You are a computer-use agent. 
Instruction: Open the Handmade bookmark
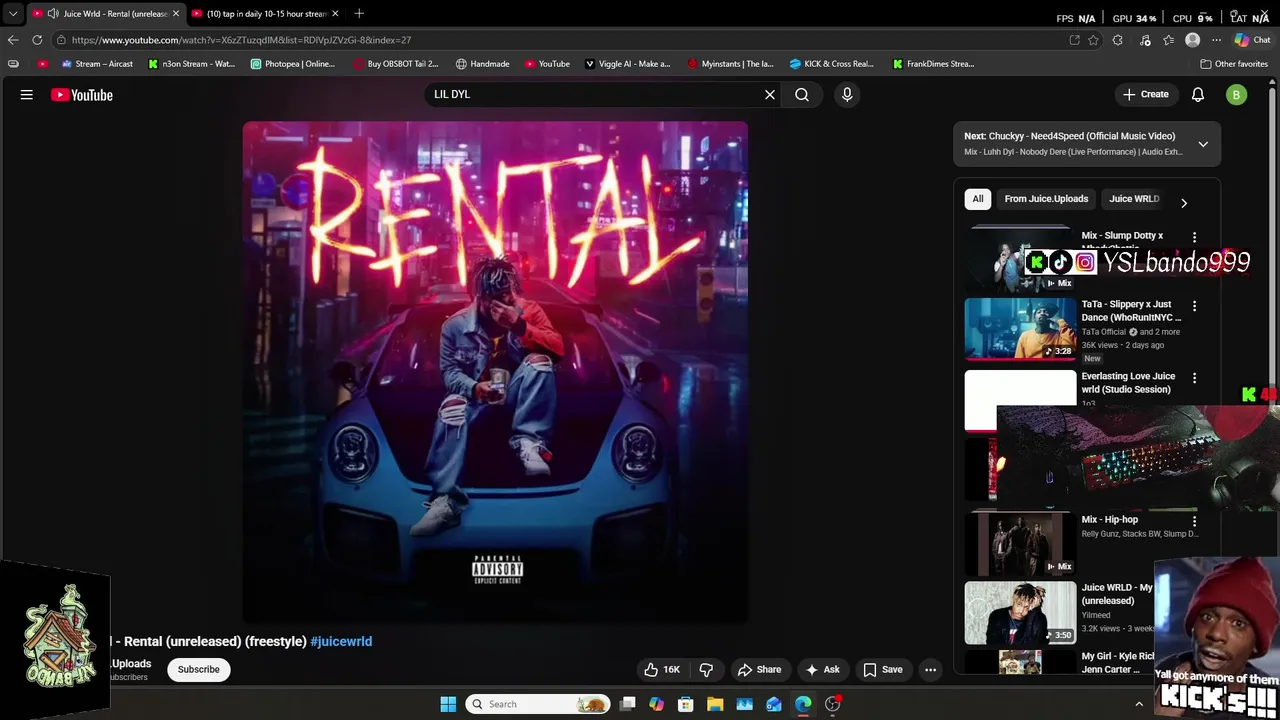pyautogui.click(x=482, y=63)
